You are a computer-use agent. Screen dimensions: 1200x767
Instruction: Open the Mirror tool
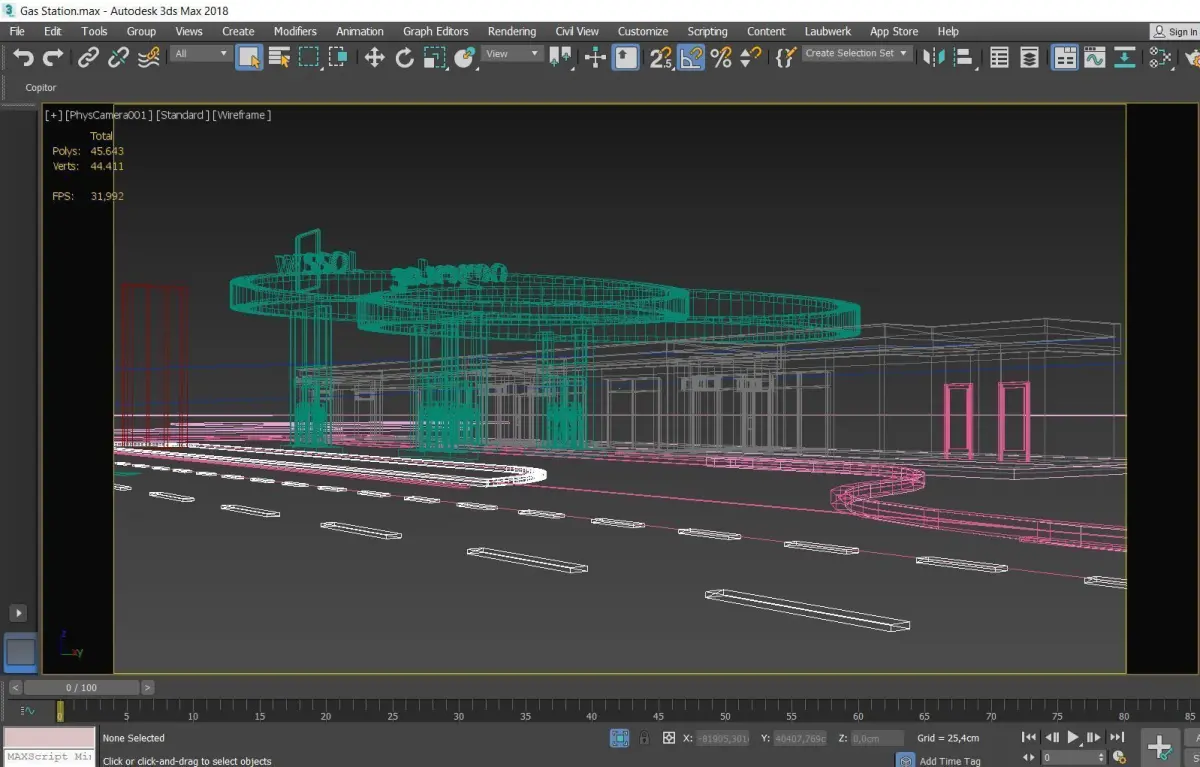(x=933, y=57)
